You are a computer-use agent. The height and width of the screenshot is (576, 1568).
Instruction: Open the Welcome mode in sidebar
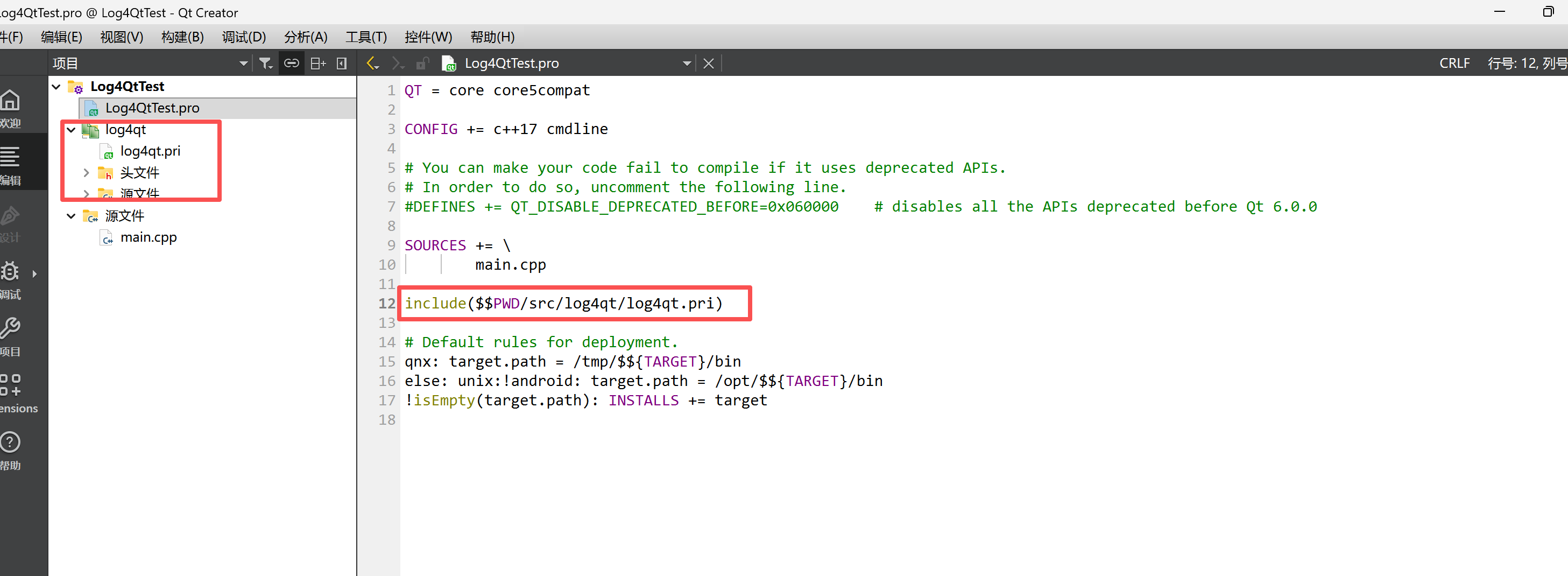[x=11, y=108]
